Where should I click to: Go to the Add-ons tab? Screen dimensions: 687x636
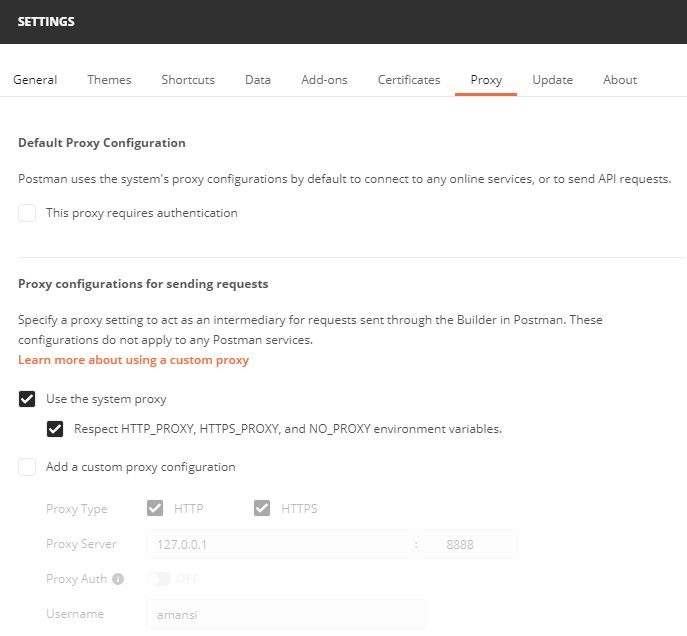(324, 80)
